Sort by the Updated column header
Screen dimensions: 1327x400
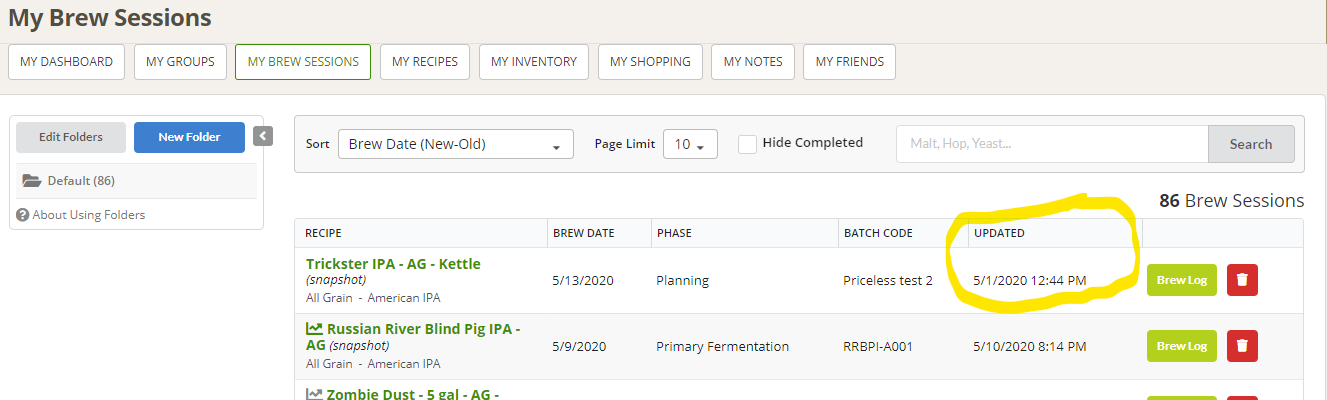pos(1000,233)
